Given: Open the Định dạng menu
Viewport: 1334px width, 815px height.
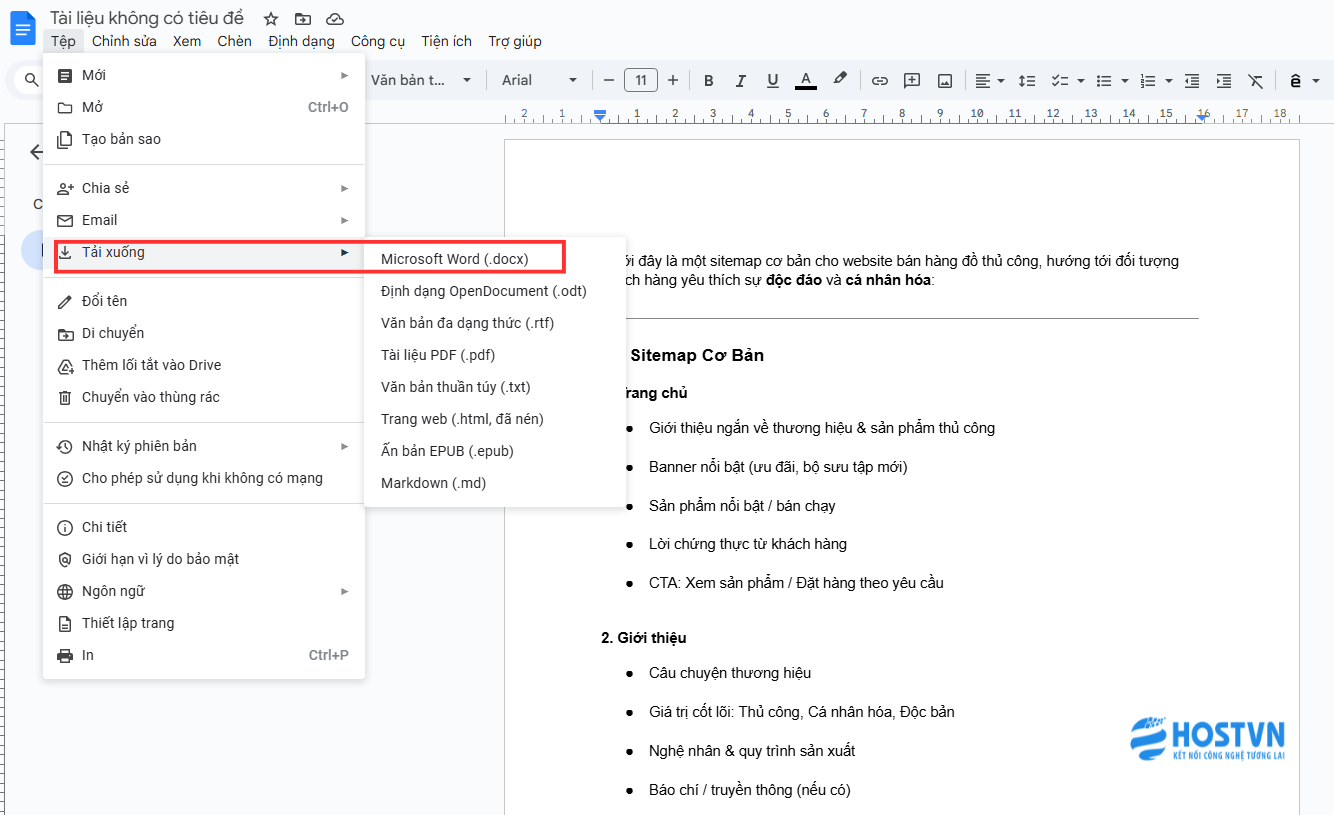Looking at the screenshot, I should (302, 41).
